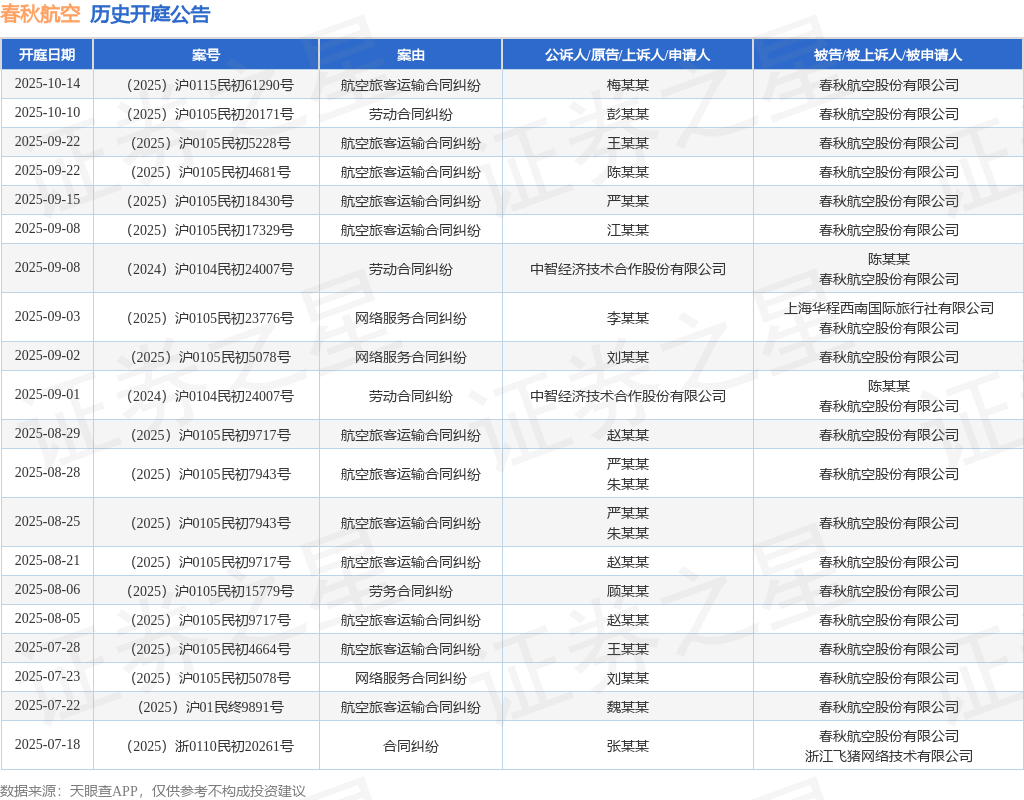Click the date cell 2025-07-23
1024x800 pixels.
[47, 676]
